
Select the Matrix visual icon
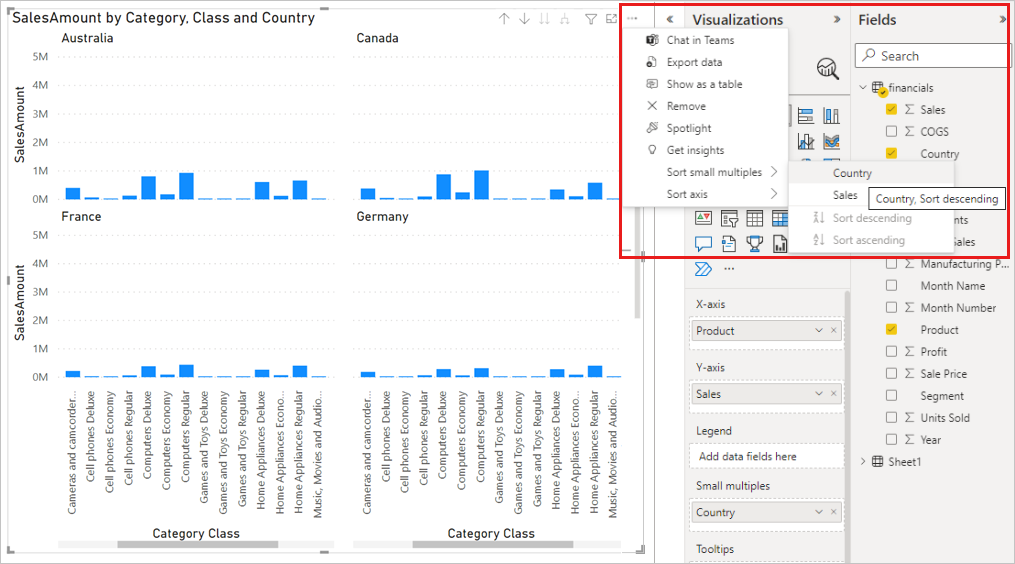click(x=780, y=219)
